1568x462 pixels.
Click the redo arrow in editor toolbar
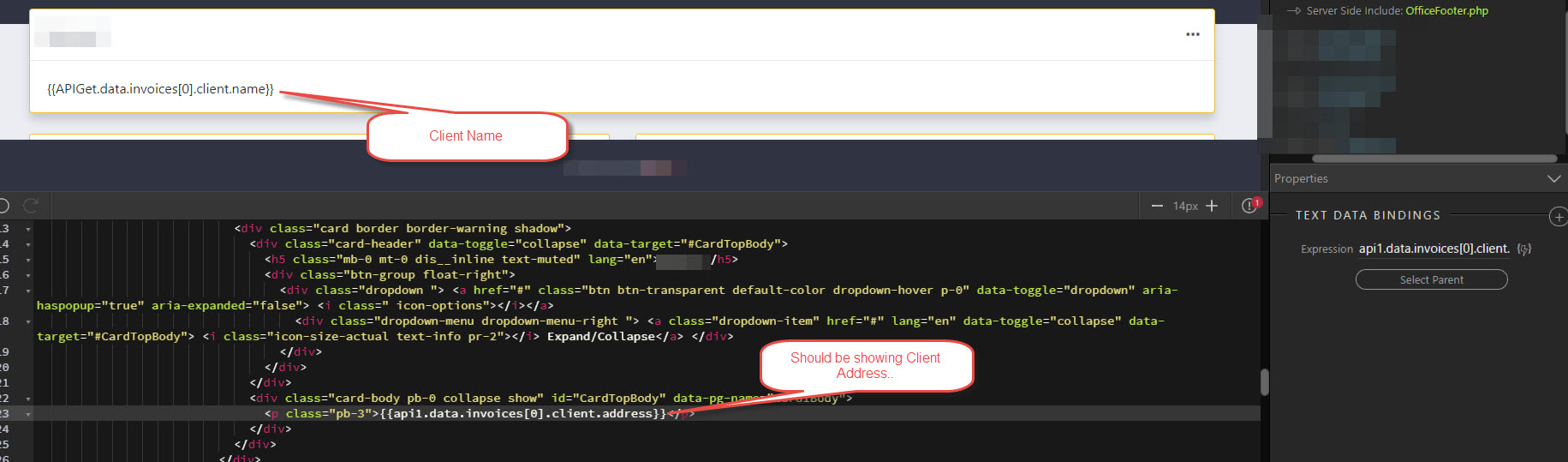[31, 206]
